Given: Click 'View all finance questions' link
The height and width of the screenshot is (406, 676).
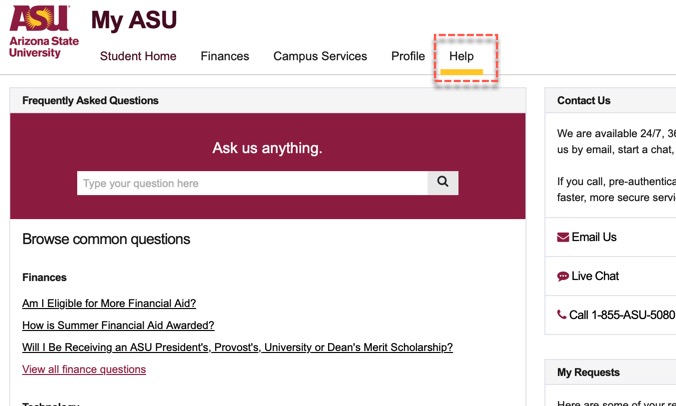Looking at the screenshot, I should [x=84, y=369].
